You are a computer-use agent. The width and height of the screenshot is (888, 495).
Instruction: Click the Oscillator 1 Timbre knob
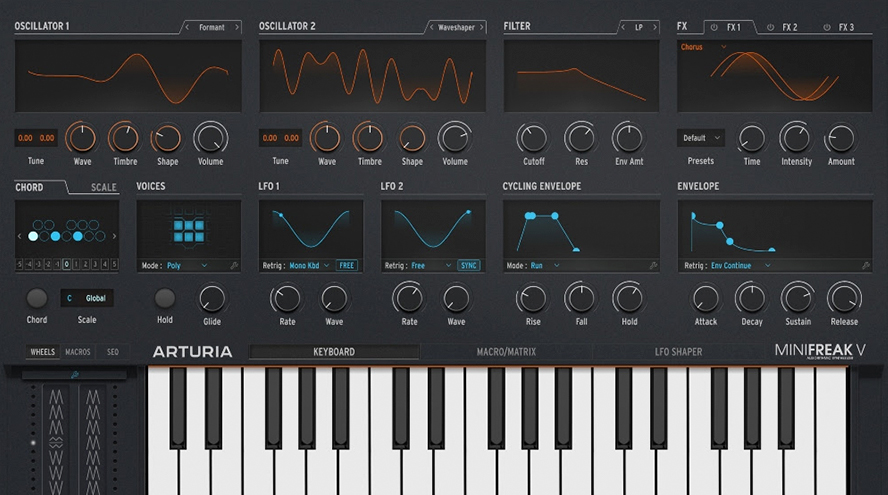(x=125, y=138)
